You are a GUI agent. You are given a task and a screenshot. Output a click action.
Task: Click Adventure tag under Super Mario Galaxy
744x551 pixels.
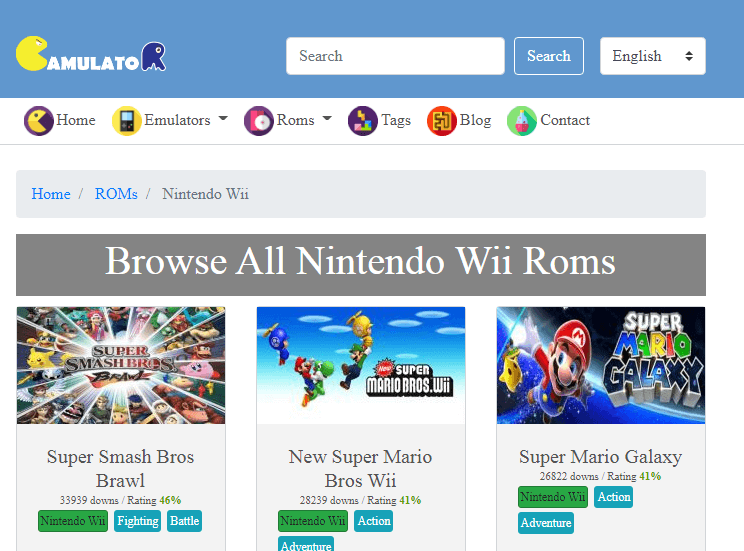point(546,523)
